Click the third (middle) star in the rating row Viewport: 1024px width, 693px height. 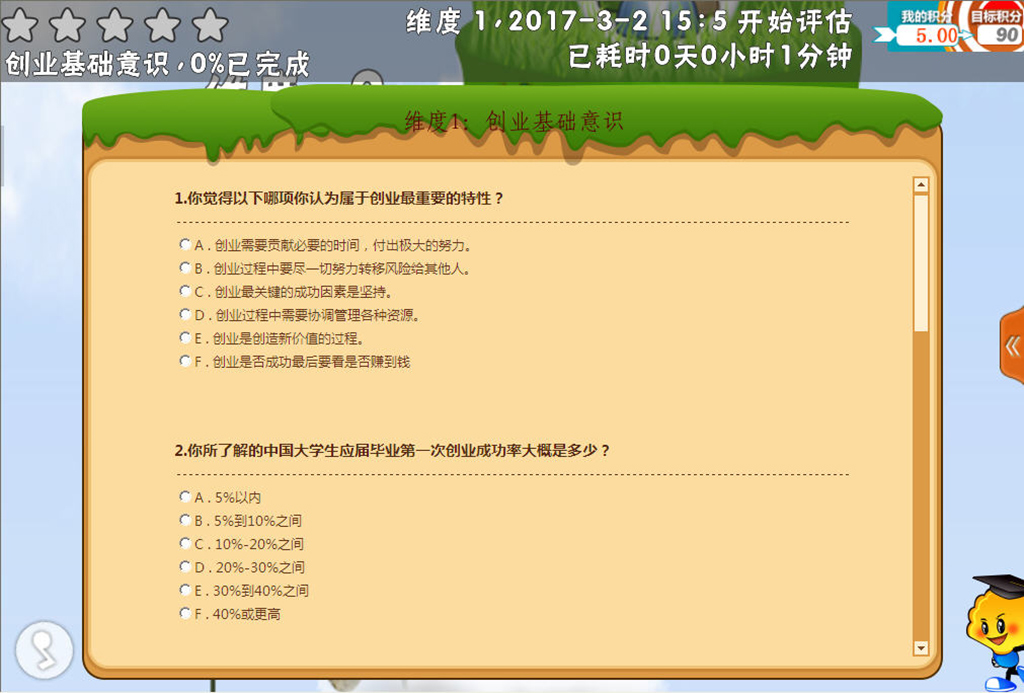(116, 25)
